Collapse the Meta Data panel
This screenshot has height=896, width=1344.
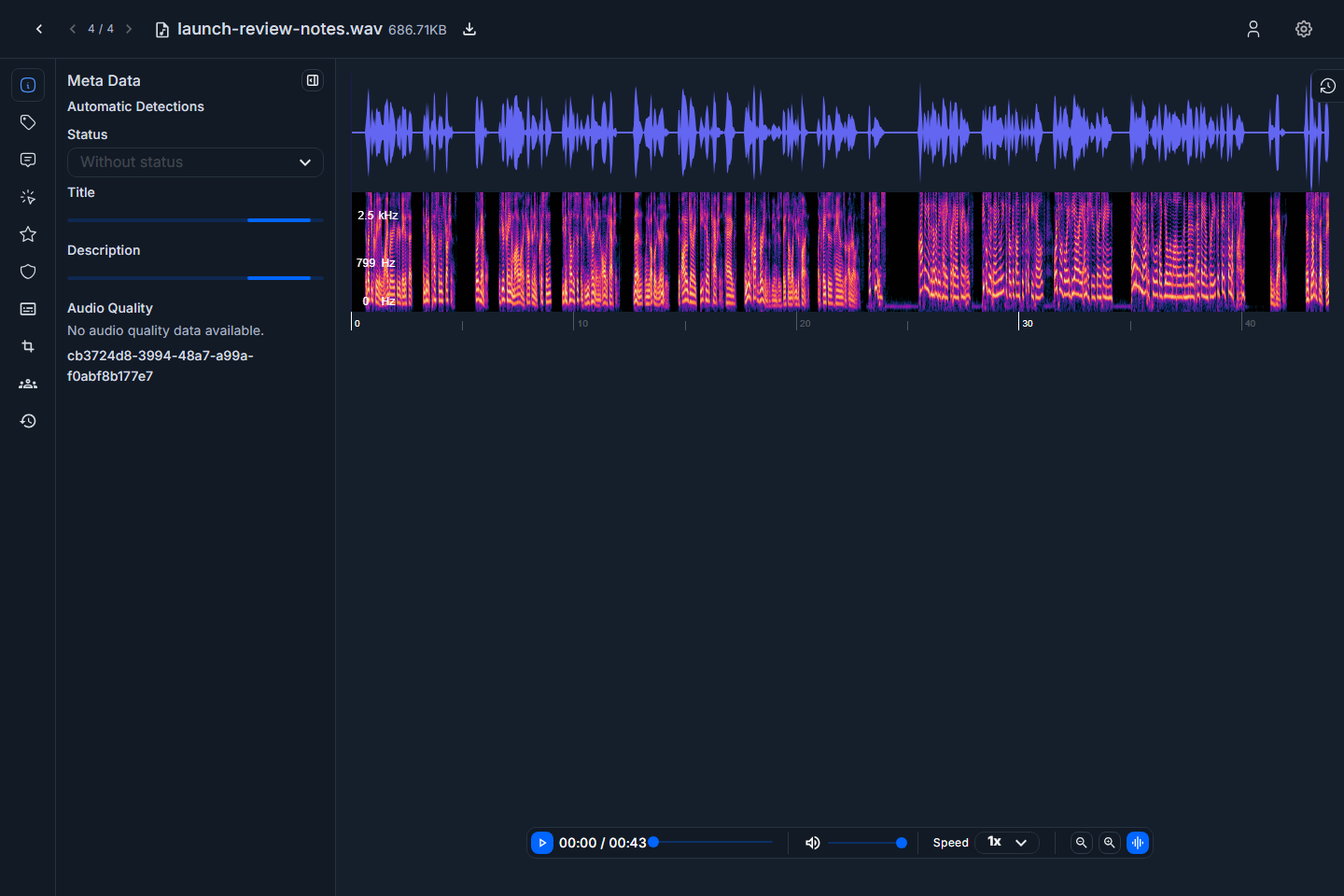[x=313, y=80]
